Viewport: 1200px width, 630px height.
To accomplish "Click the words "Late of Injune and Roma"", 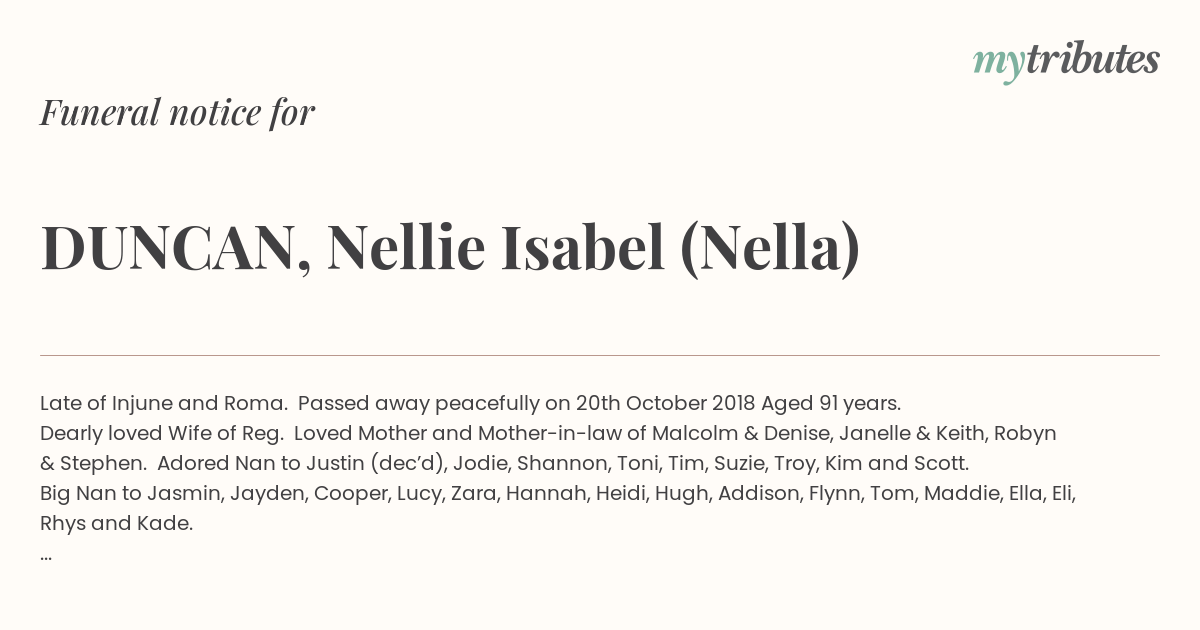I will (x=164, y=403).
